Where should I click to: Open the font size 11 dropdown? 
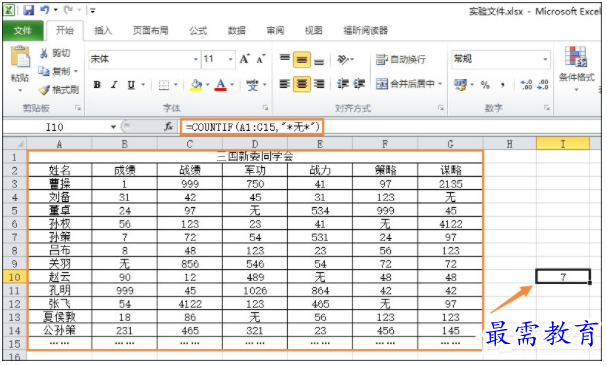[x=230, y=59]
